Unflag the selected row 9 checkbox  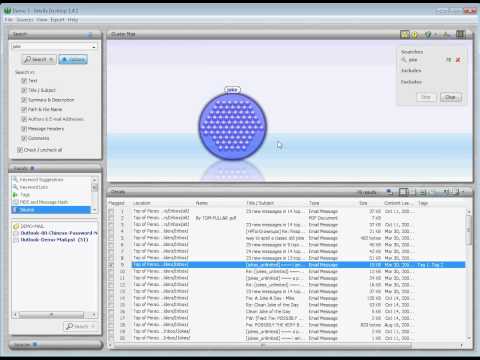coord(111,265)
